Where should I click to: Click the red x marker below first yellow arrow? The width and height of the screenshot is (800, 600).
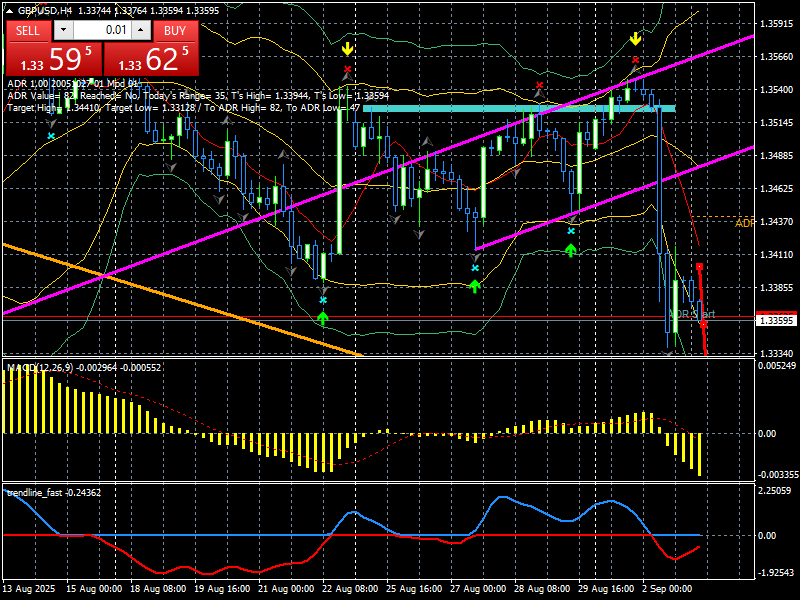tap(347, 69)
